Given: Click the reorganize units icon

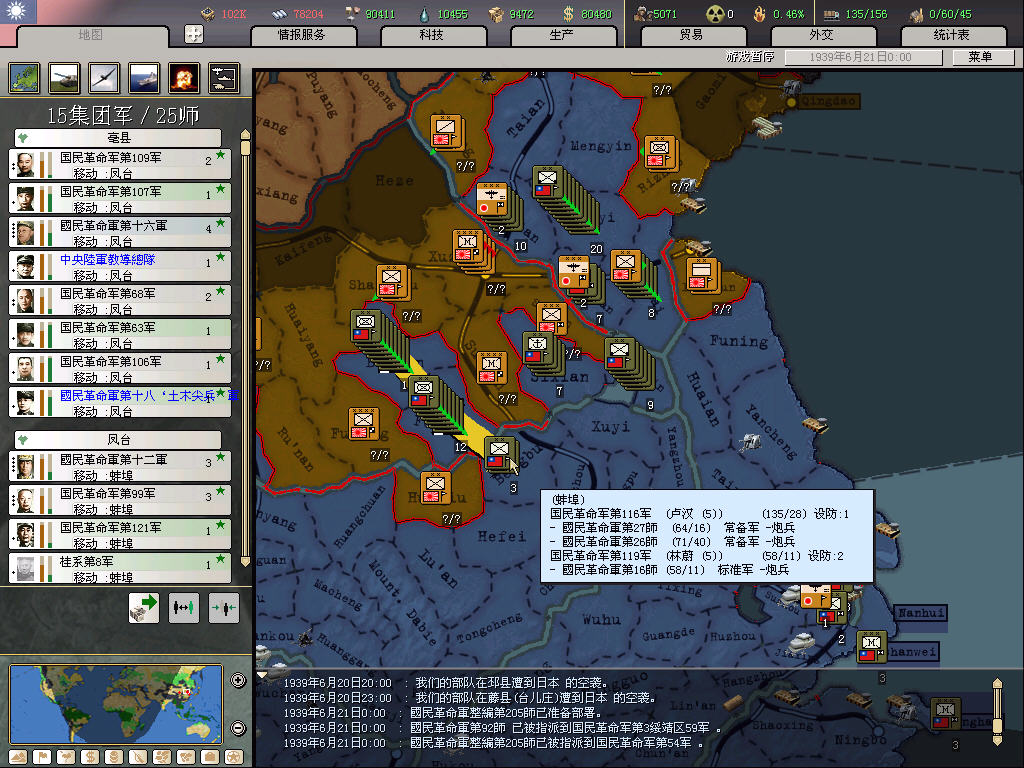Looking at the screenshot, I should pyautogui.click(x=184, y=607).
